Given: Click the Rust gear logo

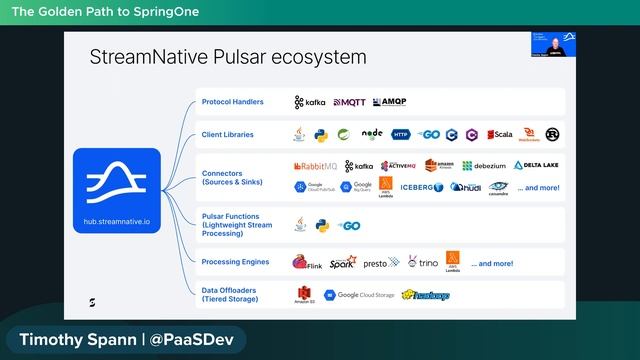Looking at the screenshot, I should click(x=552, y=134).
